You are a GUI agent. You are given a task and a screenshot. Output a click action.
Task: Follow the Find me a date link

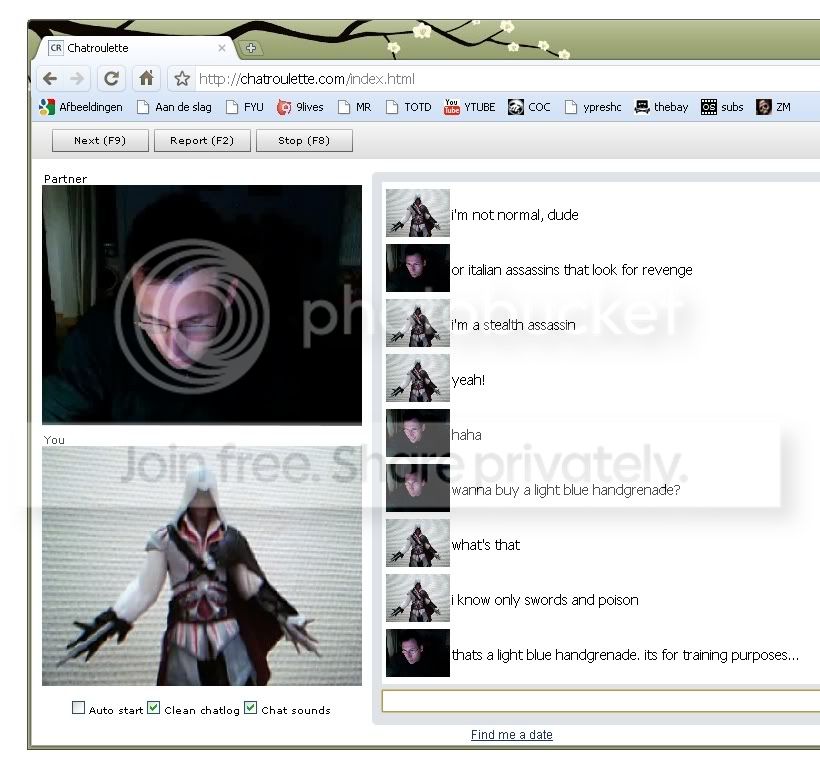click(x=511, y=735)
